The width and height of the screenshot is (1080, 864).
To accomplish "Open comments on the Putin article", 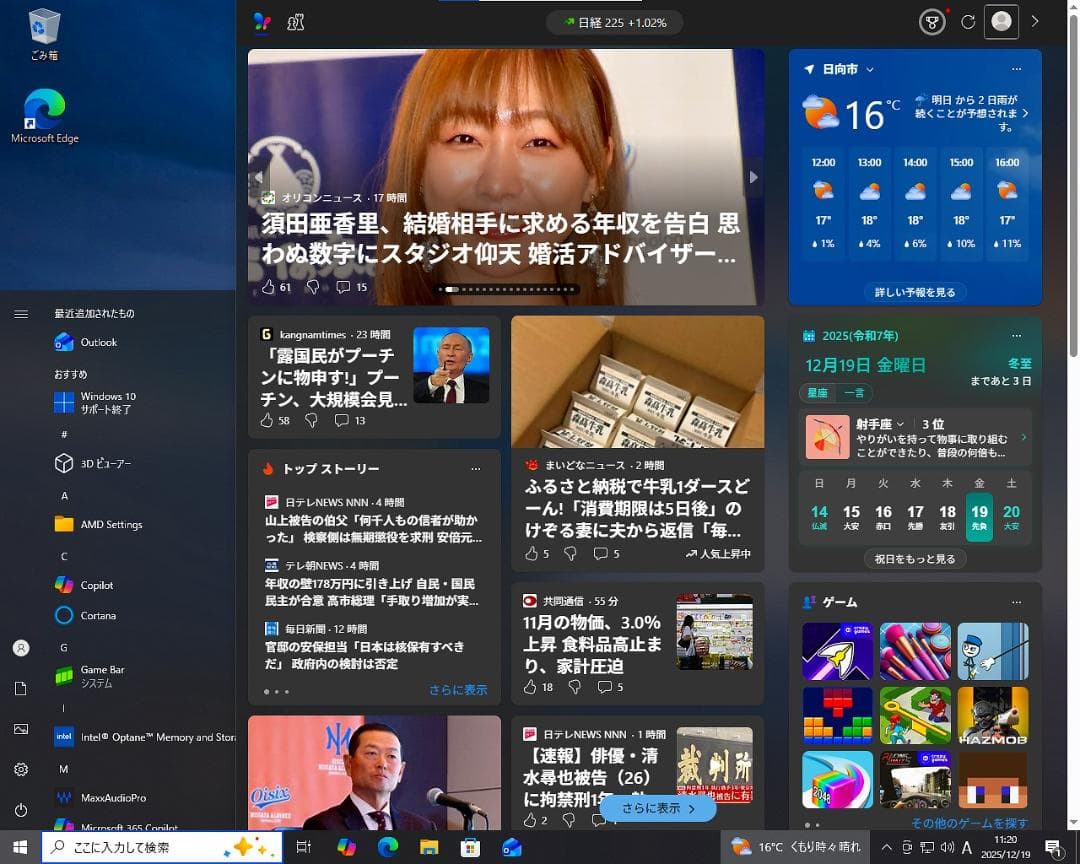I will pos(344,420).
